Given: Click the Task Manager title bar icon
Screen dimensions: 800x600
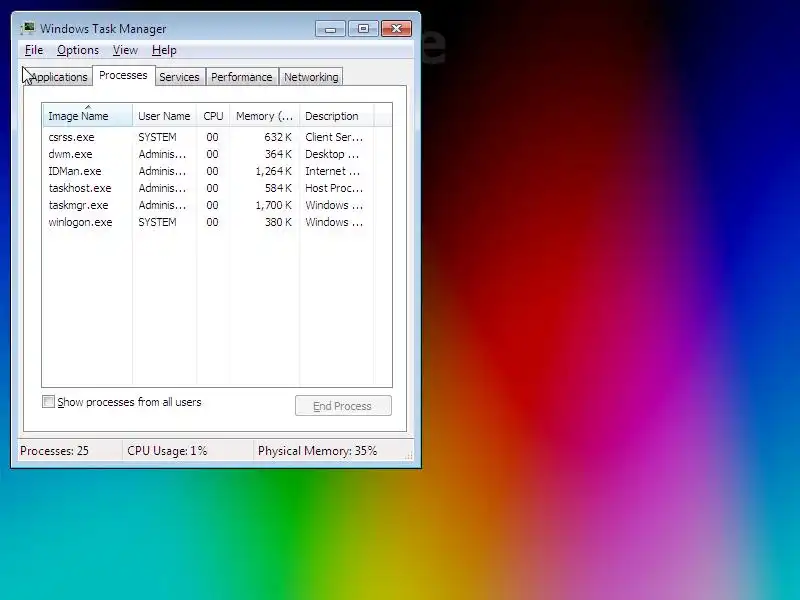Looking at the screenshot, I should [x=28, y=28].
